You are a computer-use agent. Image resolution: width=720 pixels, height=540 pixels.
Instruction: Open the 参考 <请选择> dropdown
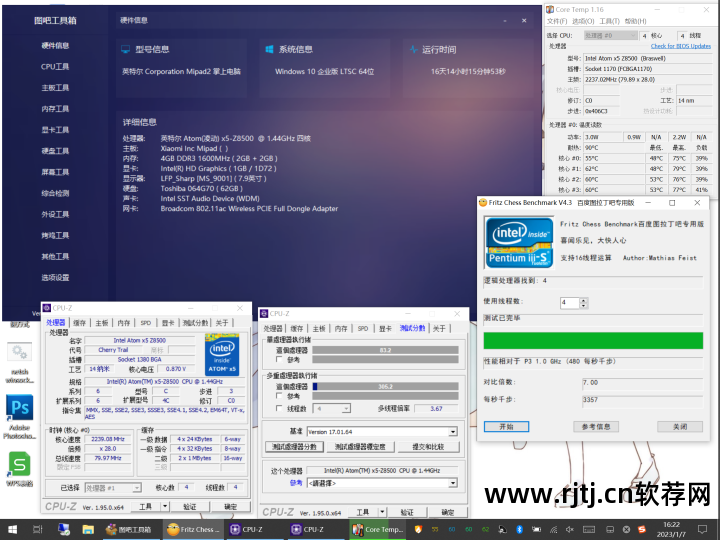point(382,483)
